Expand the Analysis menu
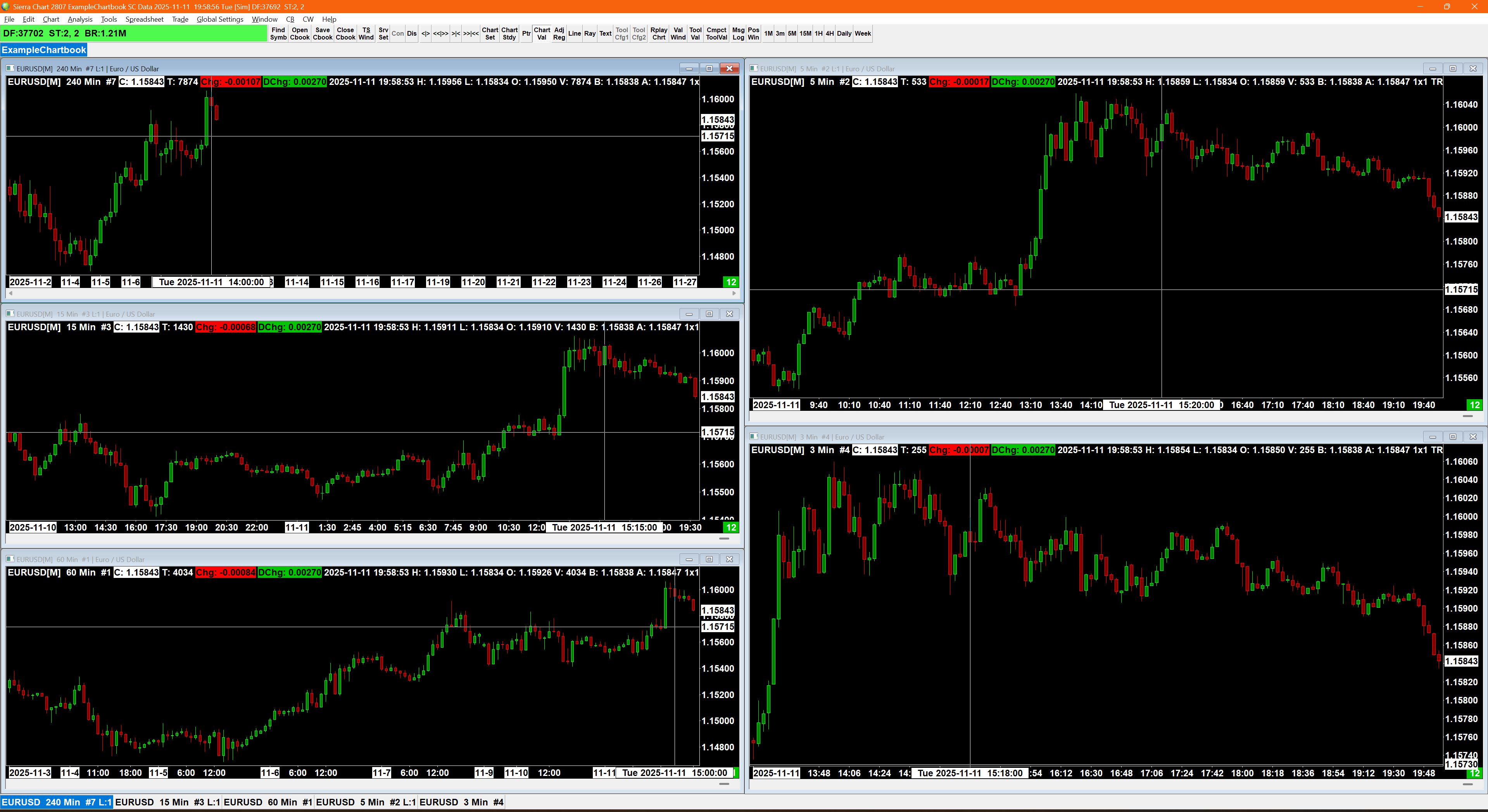Image resolution: width=1488 pixels, height=812 pixels. click(80, 19)
